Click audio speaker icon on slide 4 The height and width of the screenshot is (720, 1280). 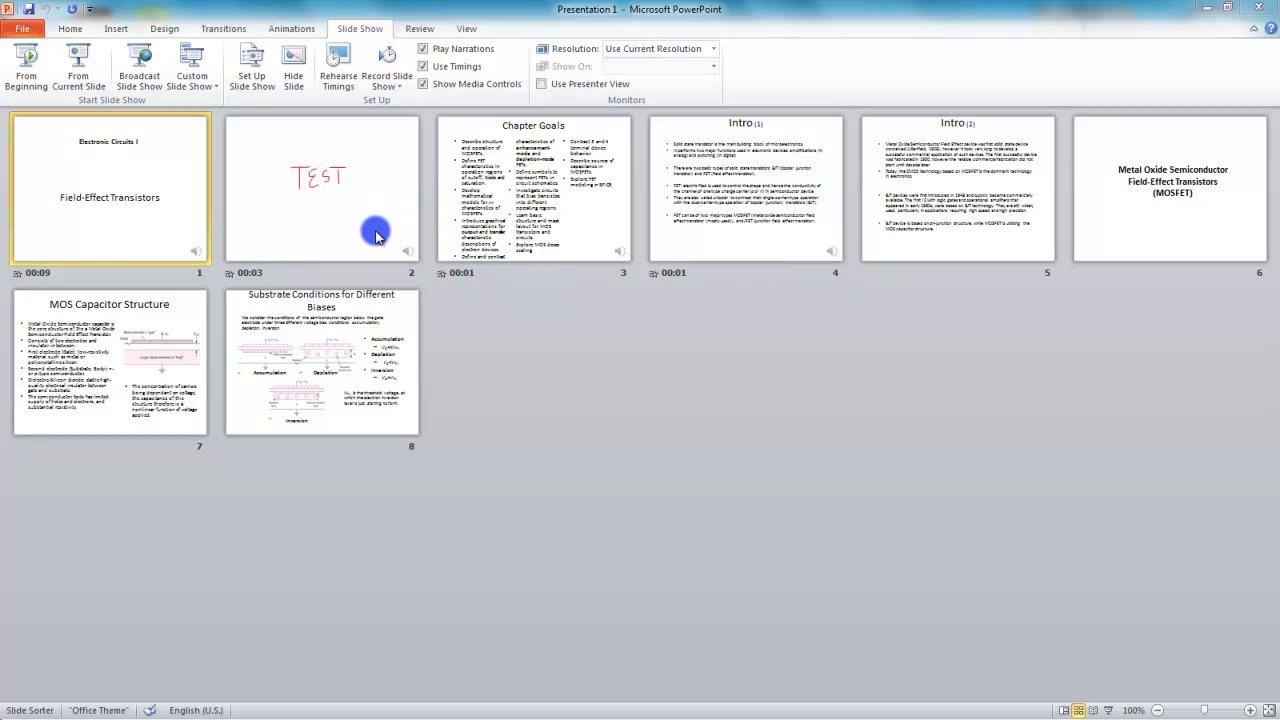click(832, 251)
